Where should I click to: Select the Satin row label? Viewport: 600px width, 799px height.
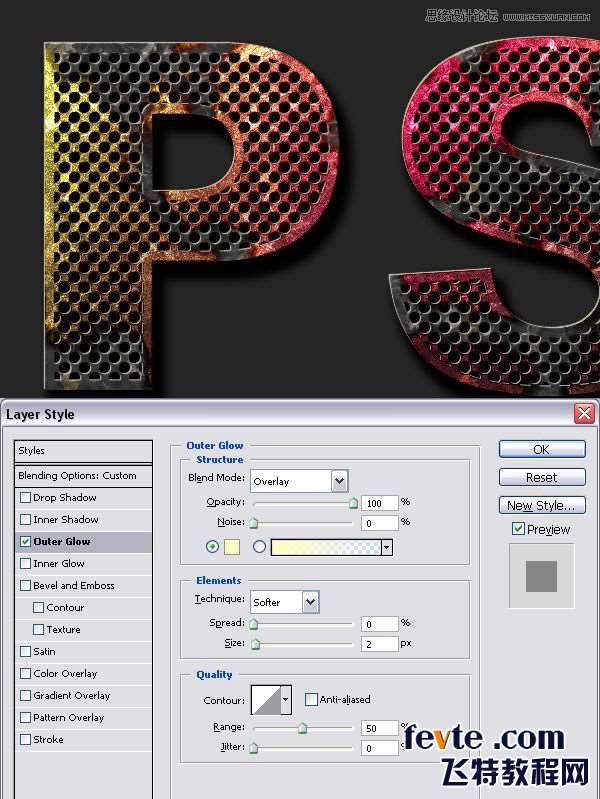pyautogui.click(x=44, y=651)
